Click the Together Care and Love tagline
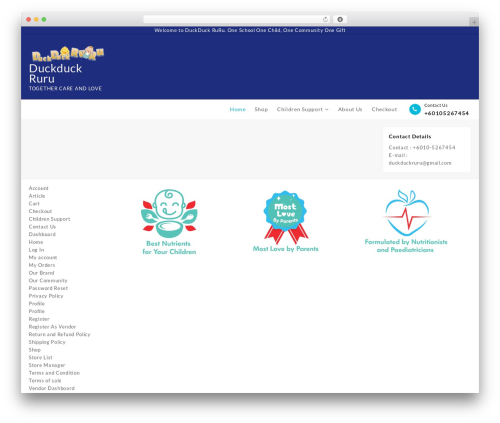 (x=65, y=88)
